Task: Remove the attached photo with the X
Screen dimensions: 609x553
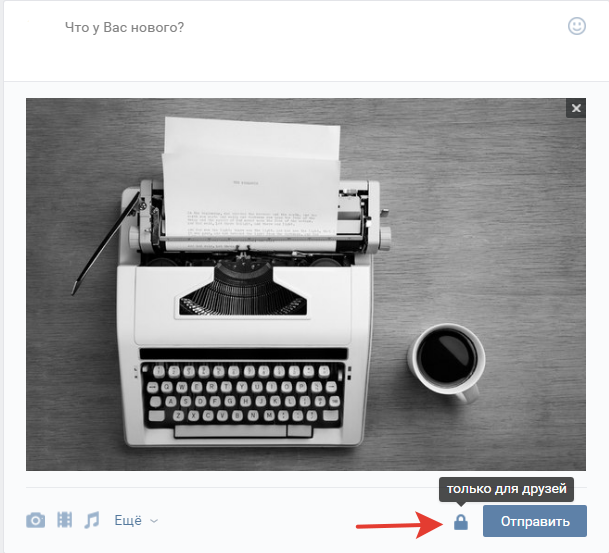Action: [x=576, y=108]
